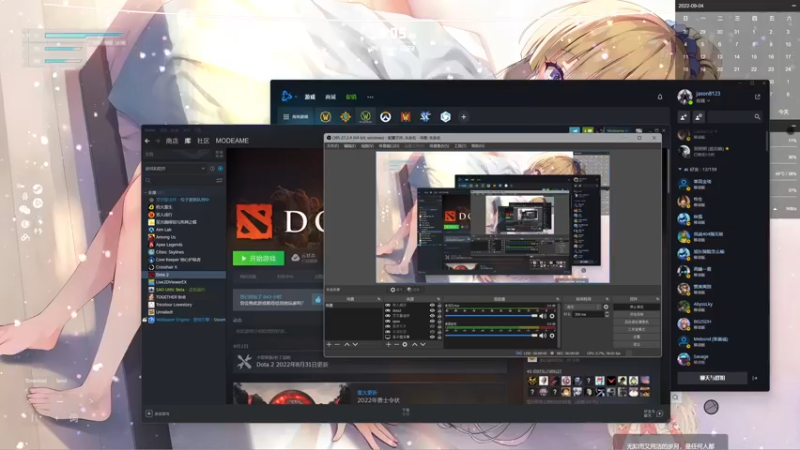Toggle visibility of the top OBS source
Image resolution: width=800 pixels, height=450 pixels.
[x=432, y=305]
